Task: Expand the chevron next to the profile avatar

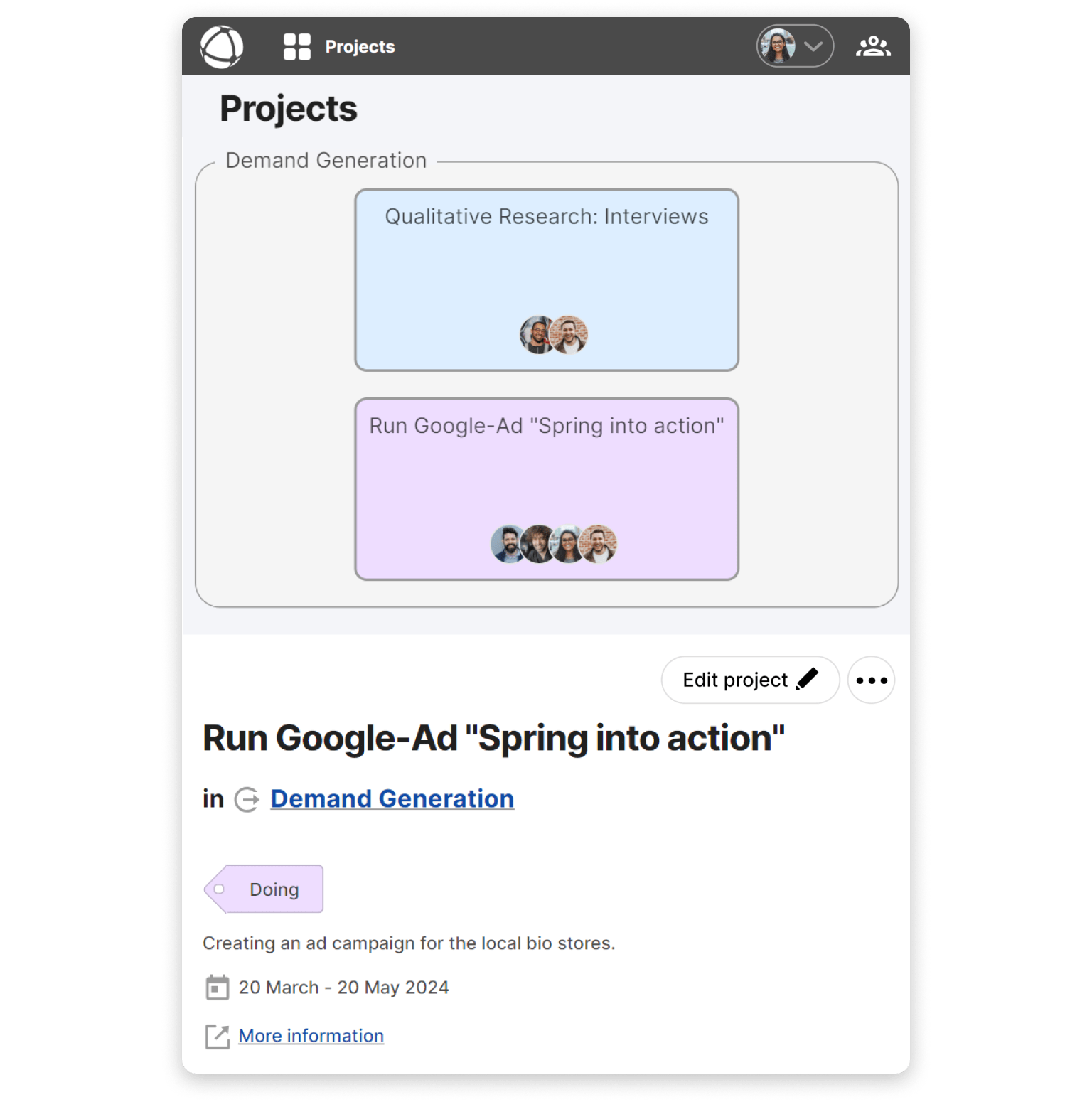Action: 813,47
